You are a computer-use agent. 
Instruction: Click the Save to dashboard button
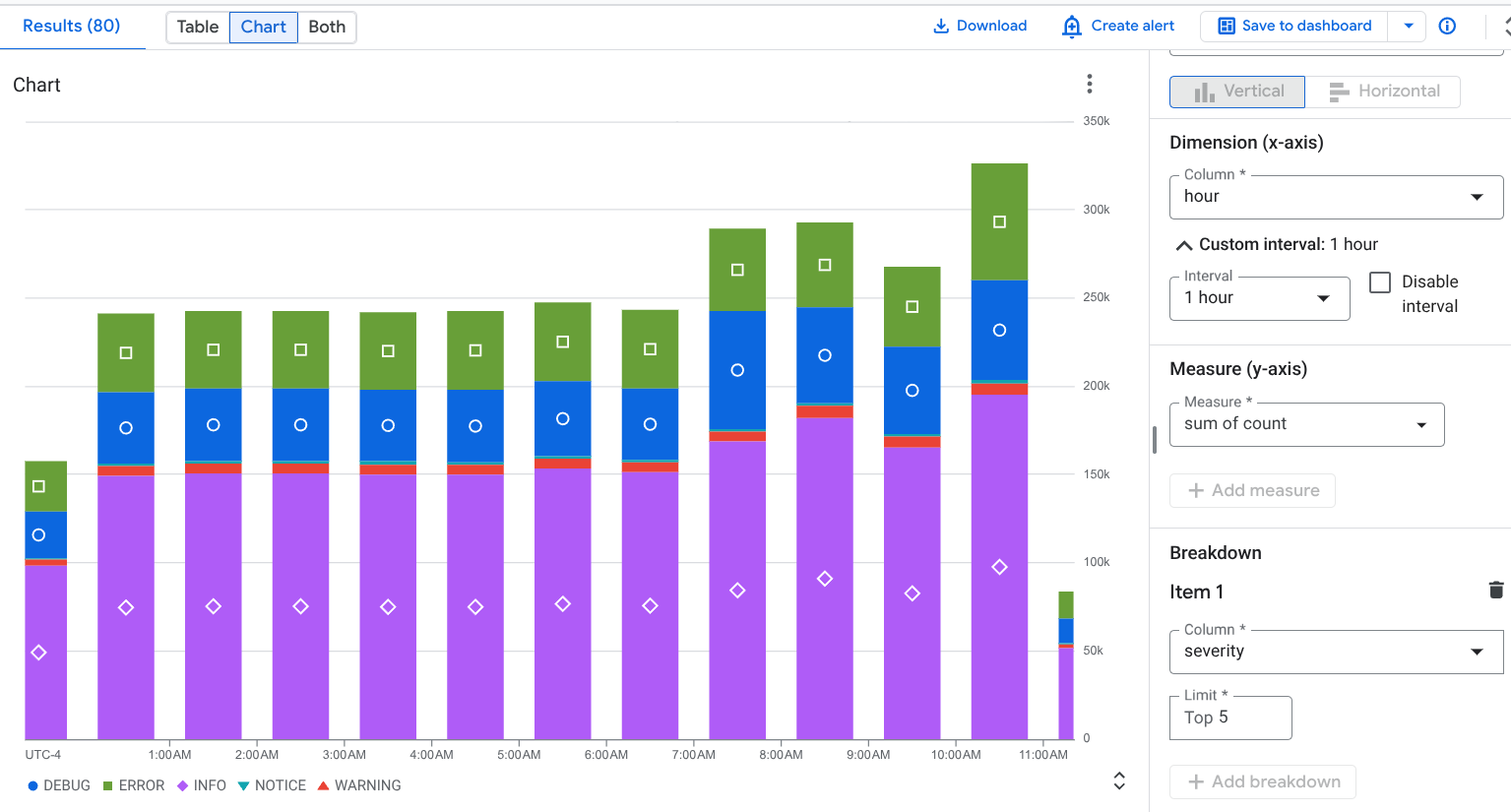tap(1294, 27)
